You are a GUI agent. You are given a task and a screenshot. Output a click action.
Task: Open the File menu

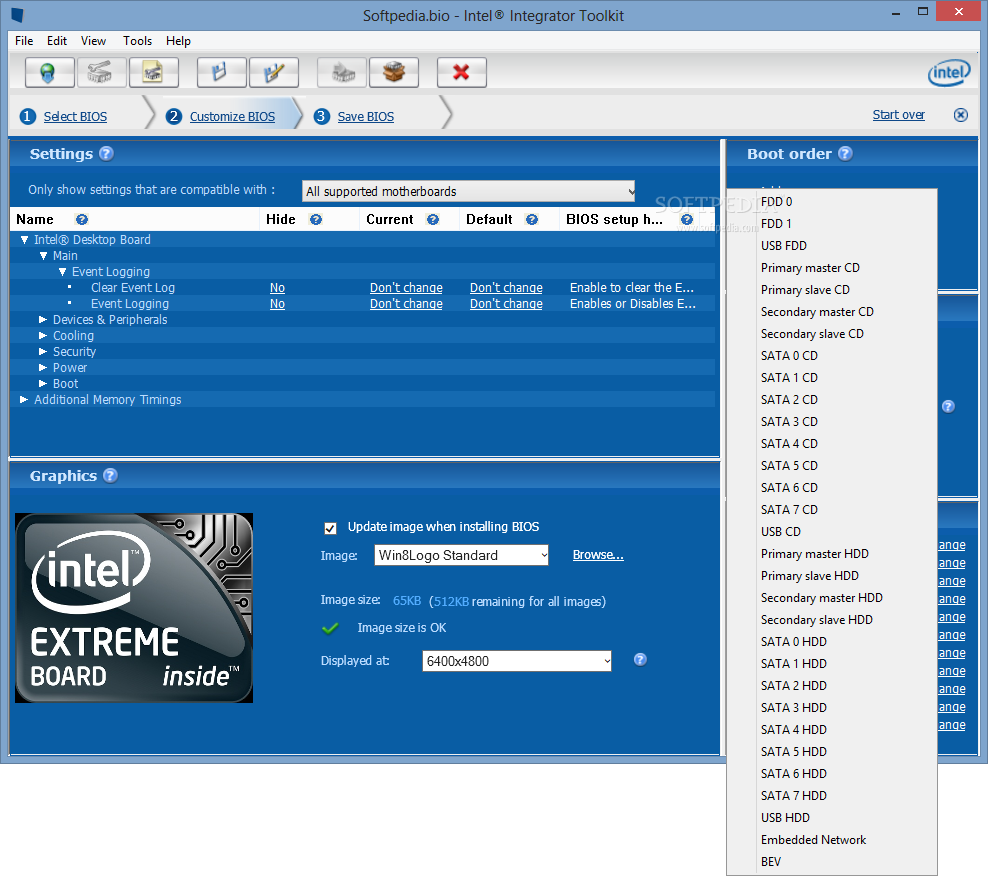pyautogui.click(x=24, y=41)
